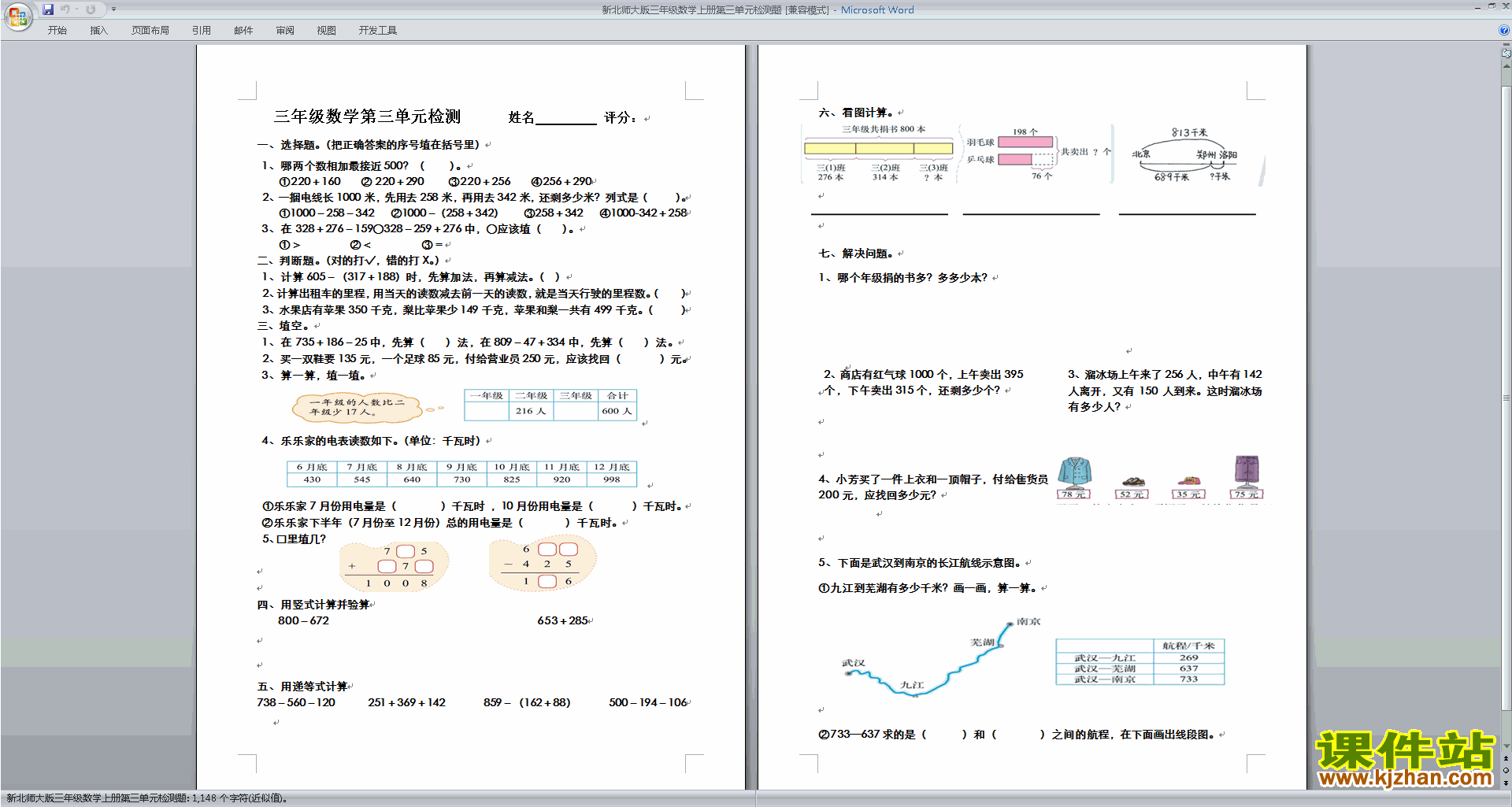This screenshot has width=1512, height=807.
Task: Click the scrollbar down arrow
Action: (x=1506, y=746)
